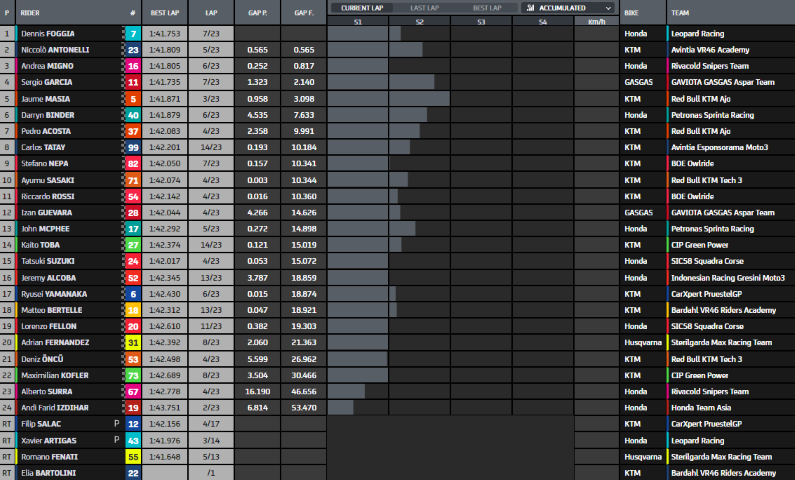Viewport: 795px width, 480px height.
Task: Click the Team column header
Action: (683, 14)
